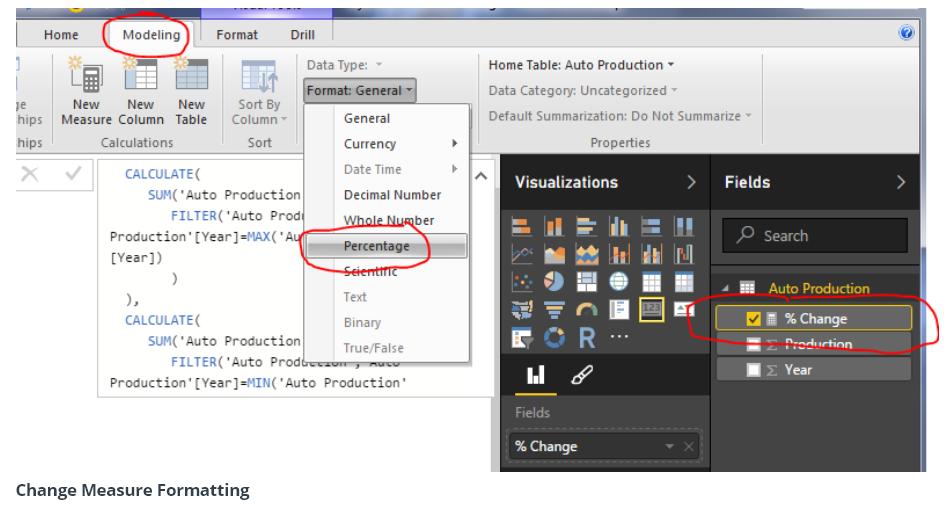The image size is (944, 507).
Task: Choose Percentage from the format menu
Action: 376,246
